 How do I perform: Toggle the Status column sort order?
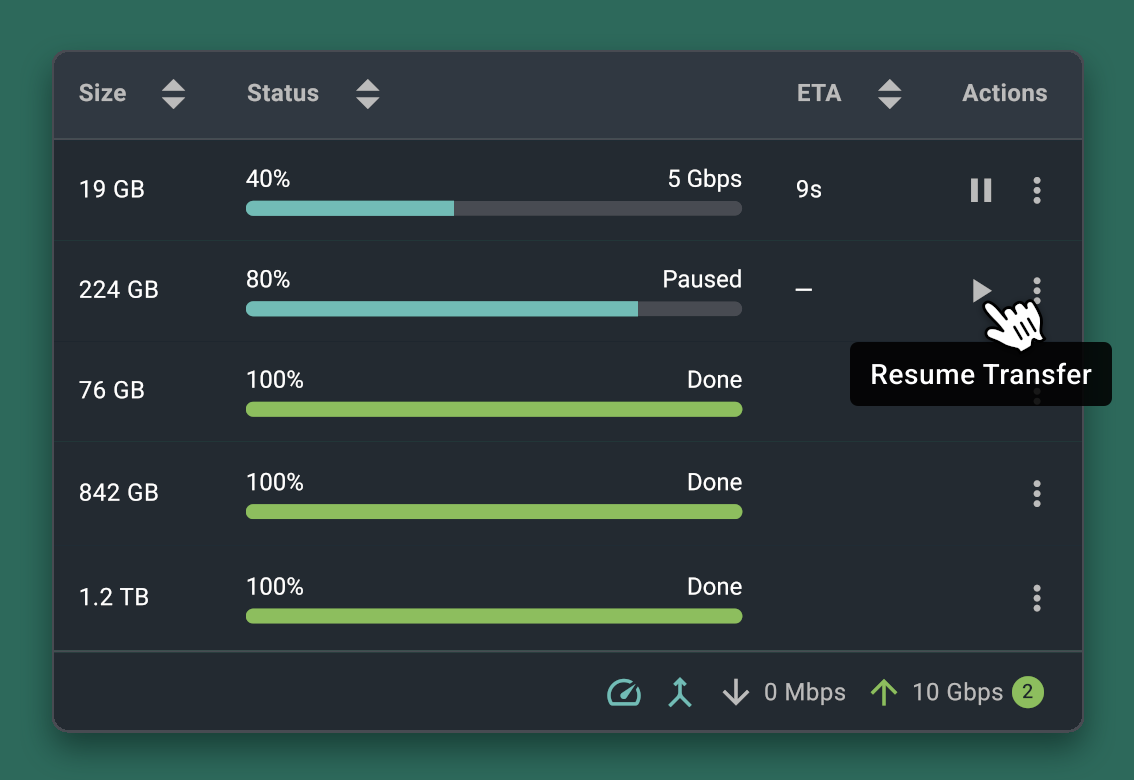368,93
